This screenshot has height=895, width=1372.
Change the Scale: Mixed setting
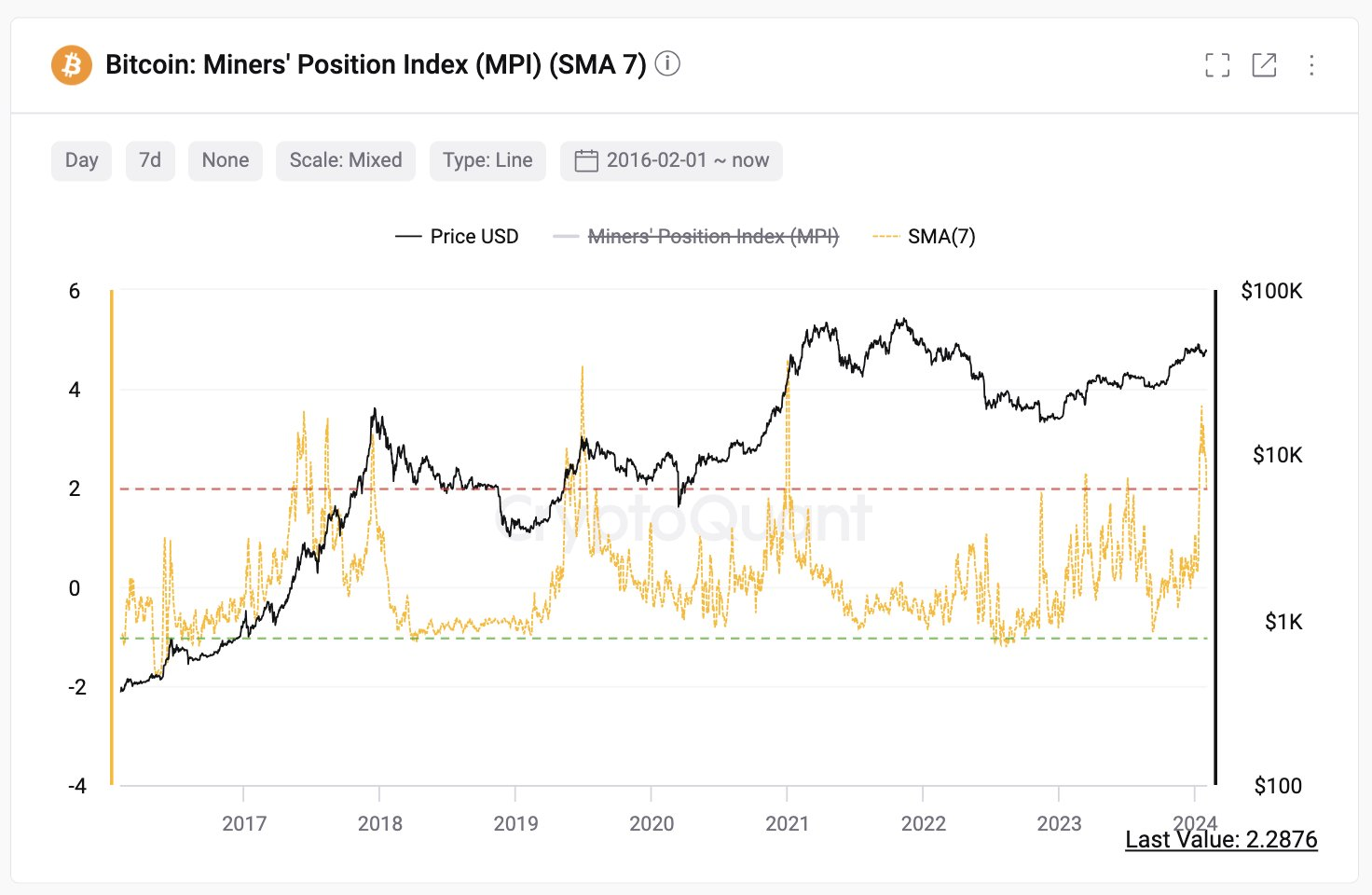coord(346,160)
